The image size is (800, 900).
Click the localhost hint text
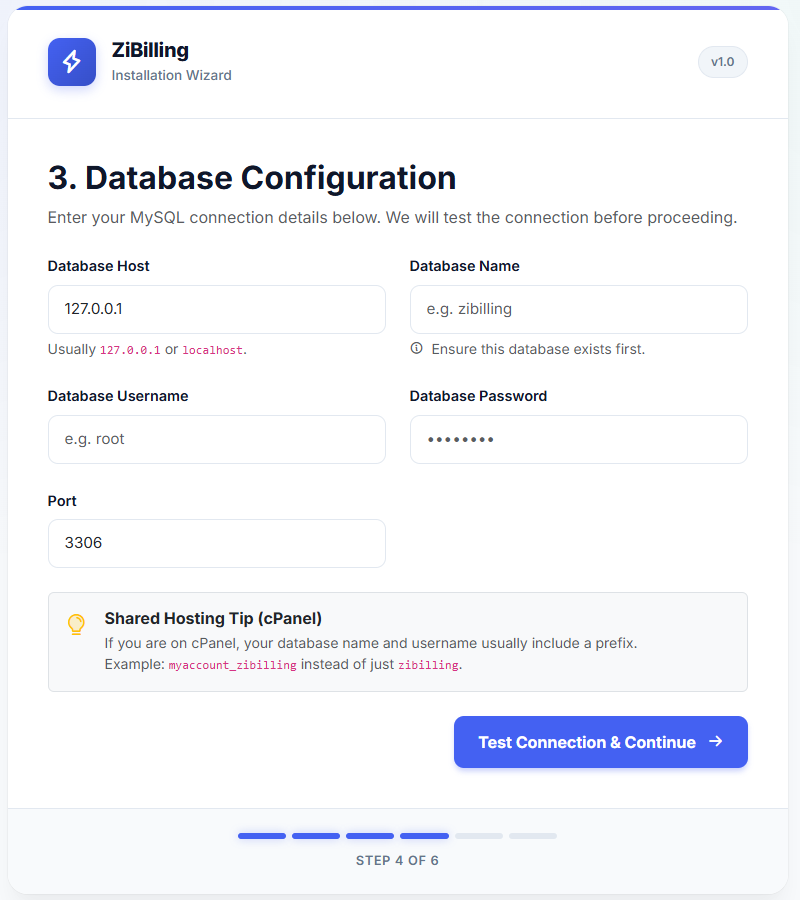pos(213,349)
